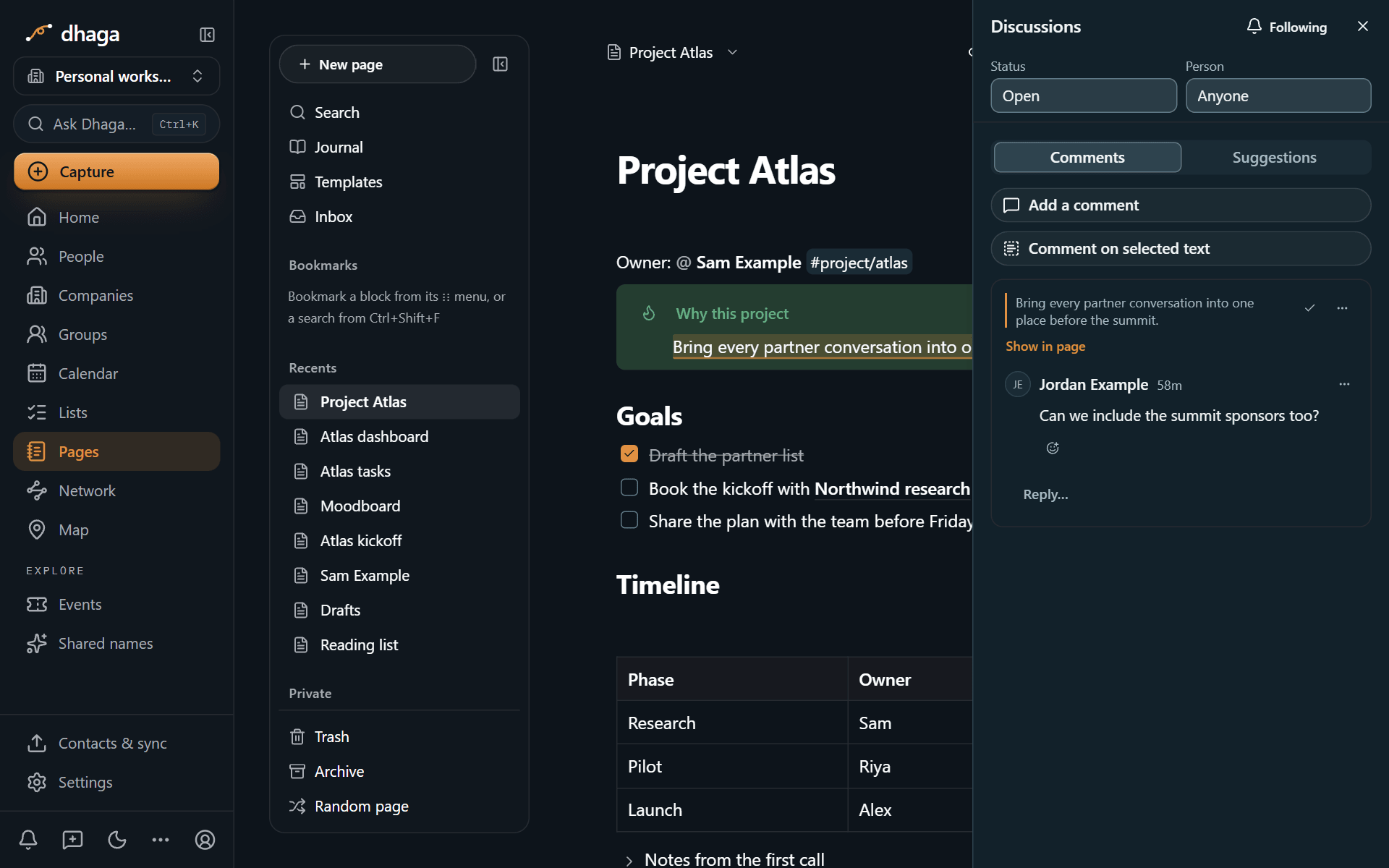This screenshot has width=1389, height=868.
Task: Toggle dark mode moon icon
Action: point(116,840)
